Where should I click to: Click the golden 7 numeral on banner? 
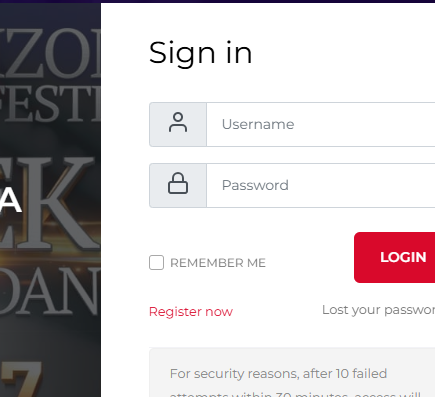(21, 379)
